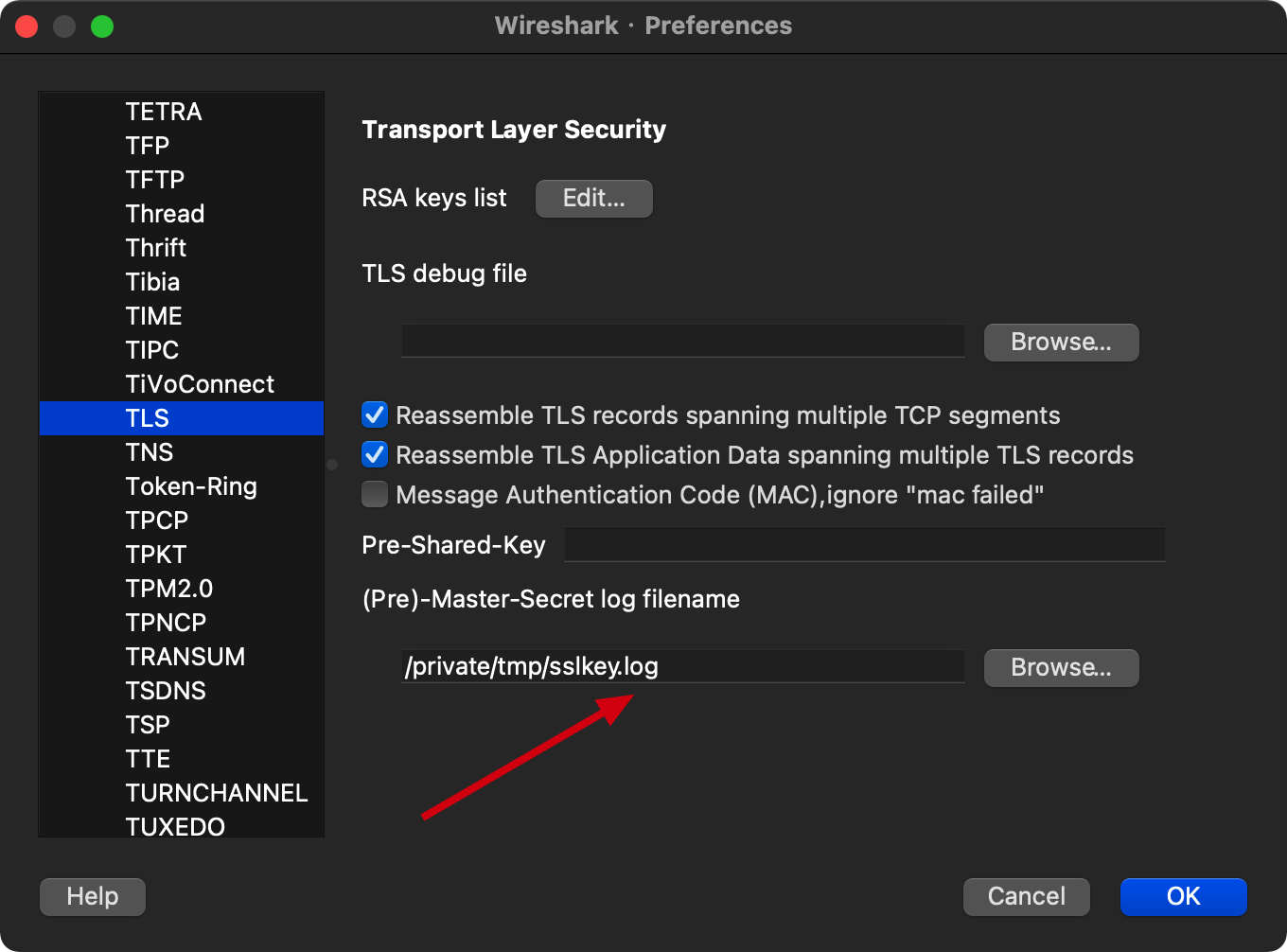Screen dimensions: 1287x952
Task: Uncheck Reassemble TLS Application Data option
Action: 375,455
